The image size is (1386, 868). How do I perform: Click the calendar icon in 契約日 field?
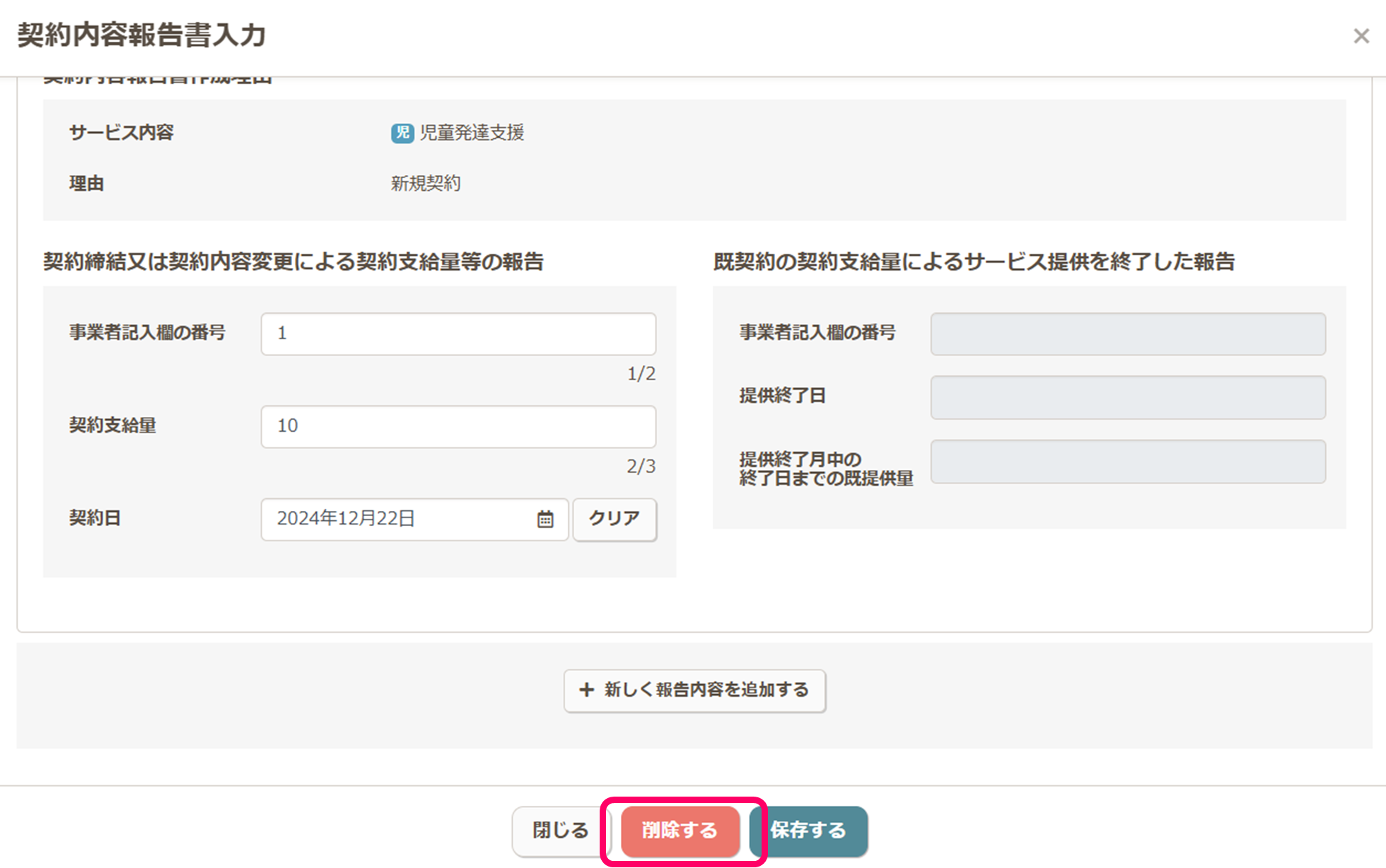tap(544, 520)
